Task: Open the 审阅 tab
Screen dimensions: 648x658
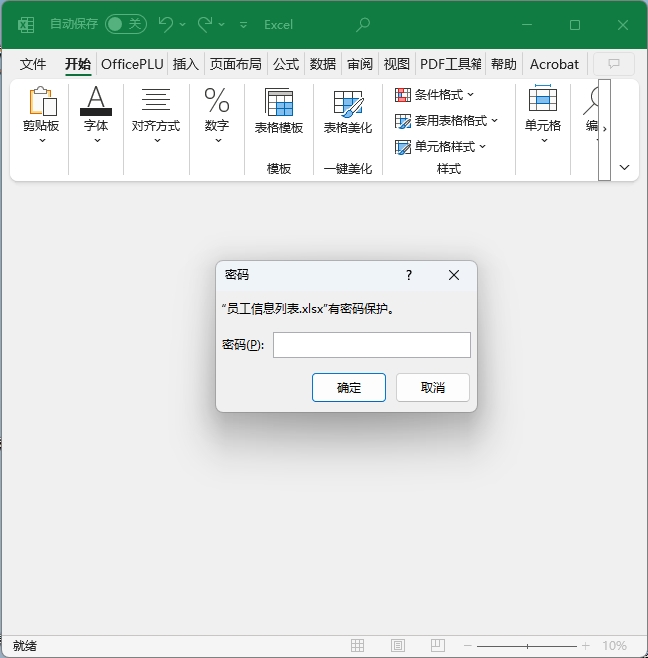Action: (360, 64)
